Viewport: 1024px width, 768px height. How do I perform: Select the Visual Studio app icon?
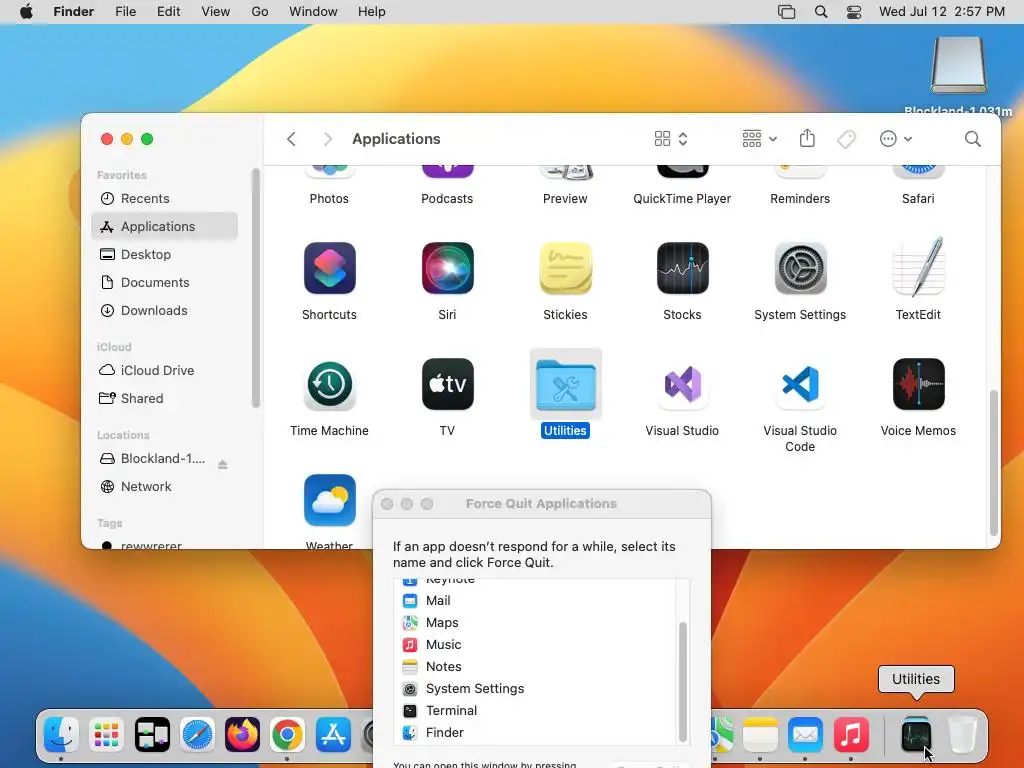[x=682, y=385]
